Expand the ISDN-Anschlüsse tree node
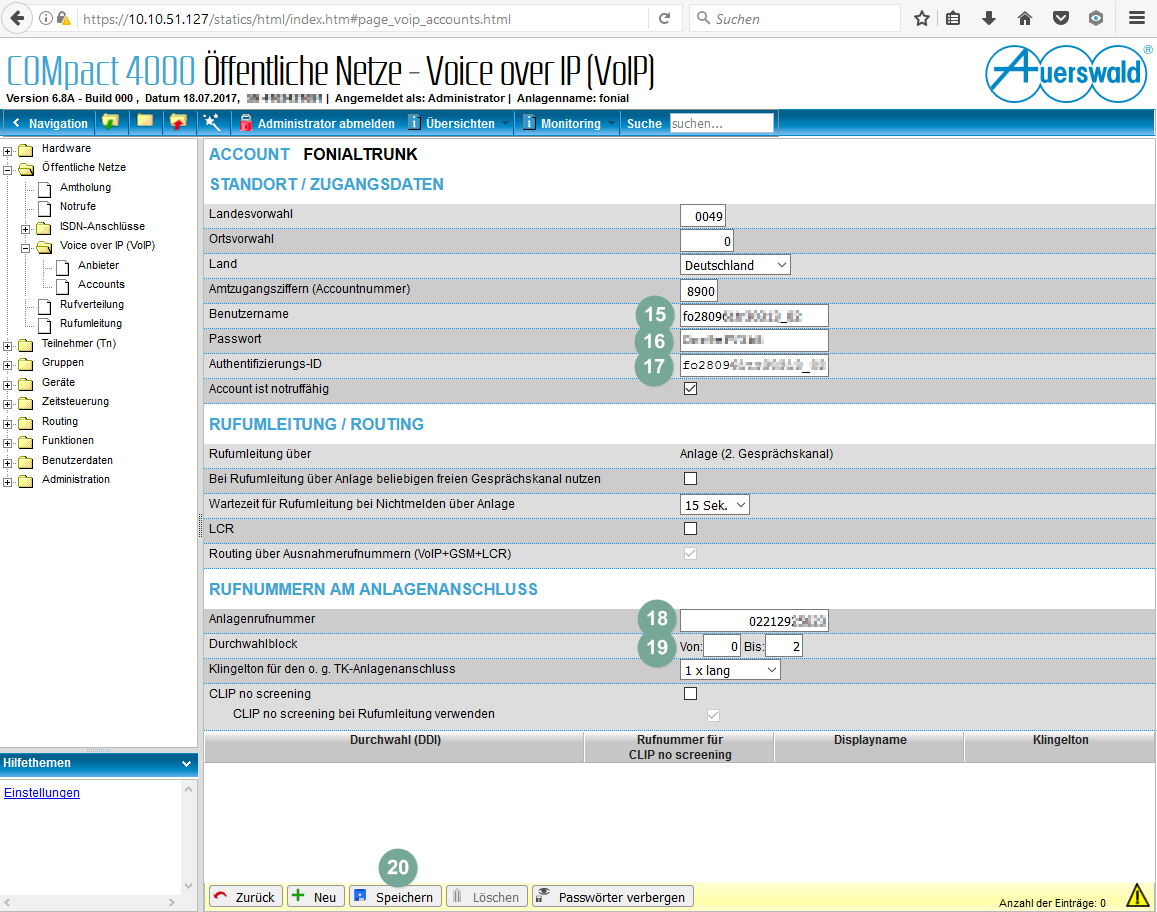 click(x=26, y=229)
